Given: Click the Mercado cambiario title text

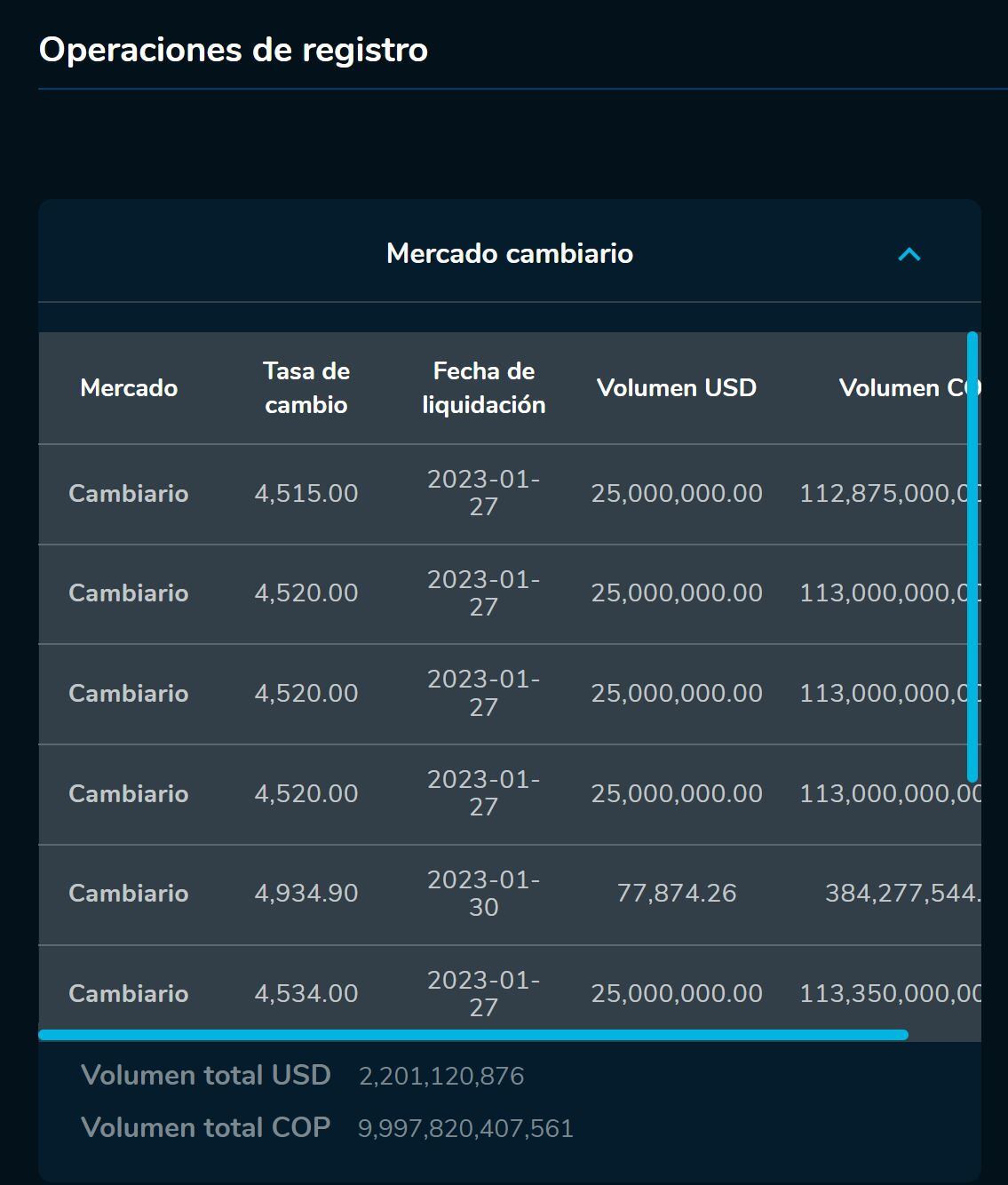Looking at the screenshot, I should pos(509,254).
